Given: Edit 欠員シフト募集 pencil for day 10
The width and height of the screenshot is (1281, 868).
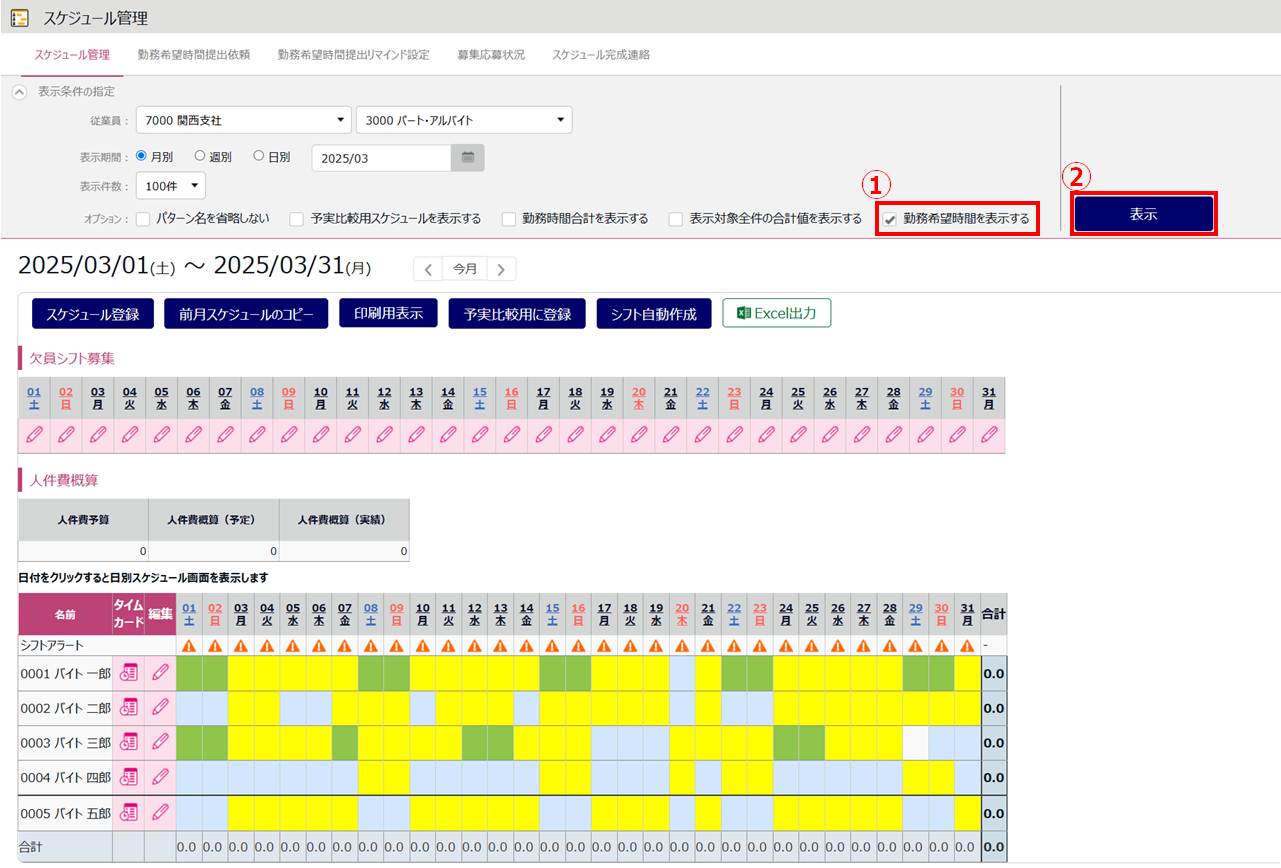Looking at the screenshot, I should coord(321,435).
